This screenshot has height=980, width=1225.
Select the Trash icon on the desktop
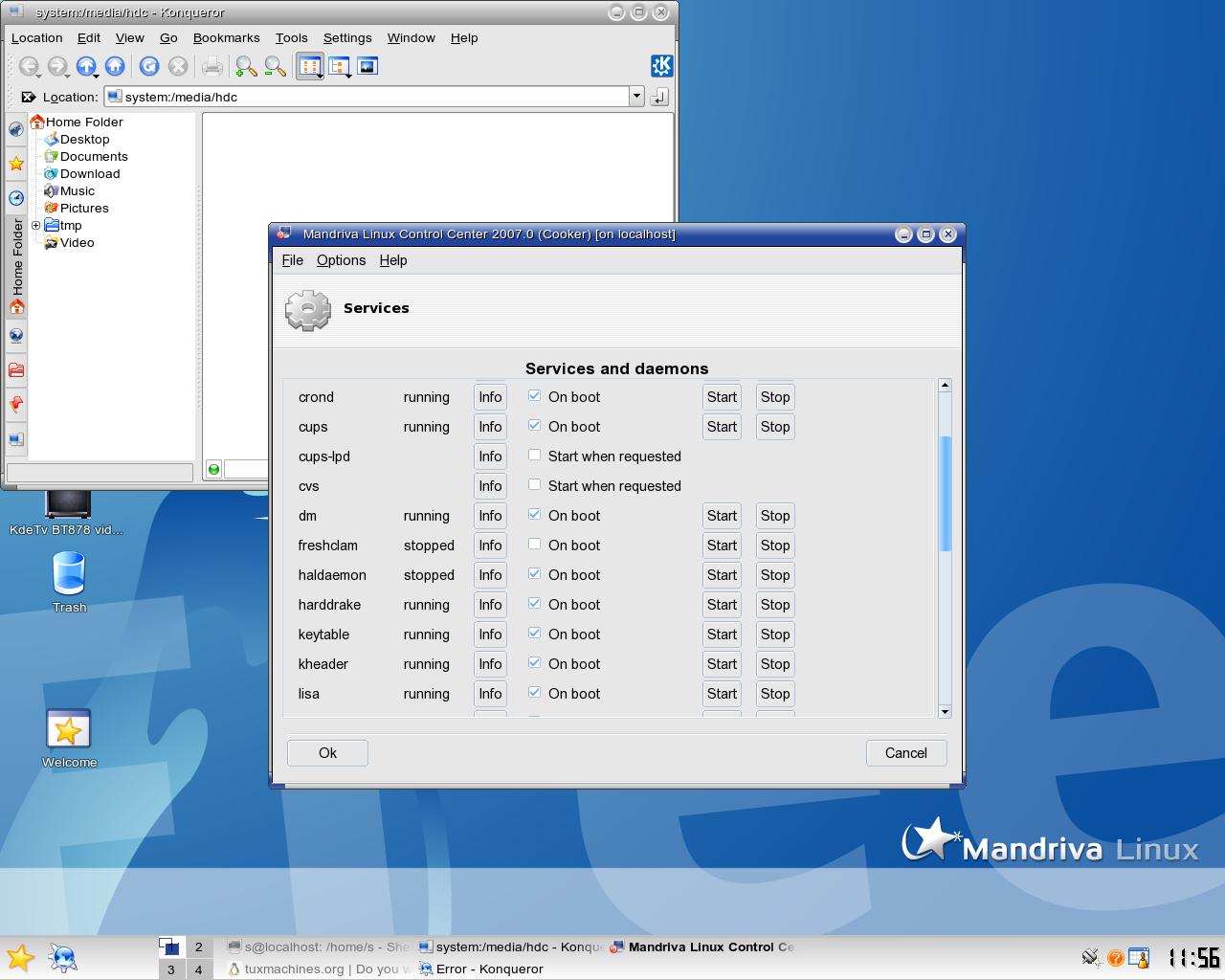69,581
